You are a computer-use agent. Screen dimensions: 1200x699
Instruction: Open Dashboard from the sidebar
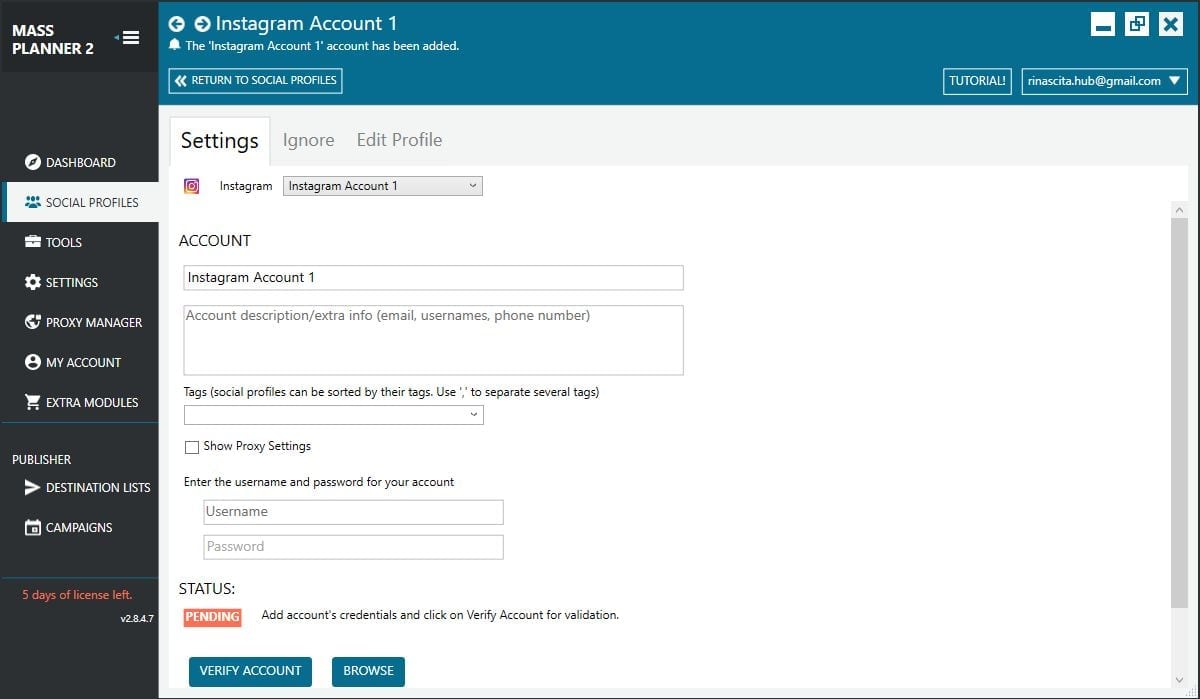(x=80, y=162)
